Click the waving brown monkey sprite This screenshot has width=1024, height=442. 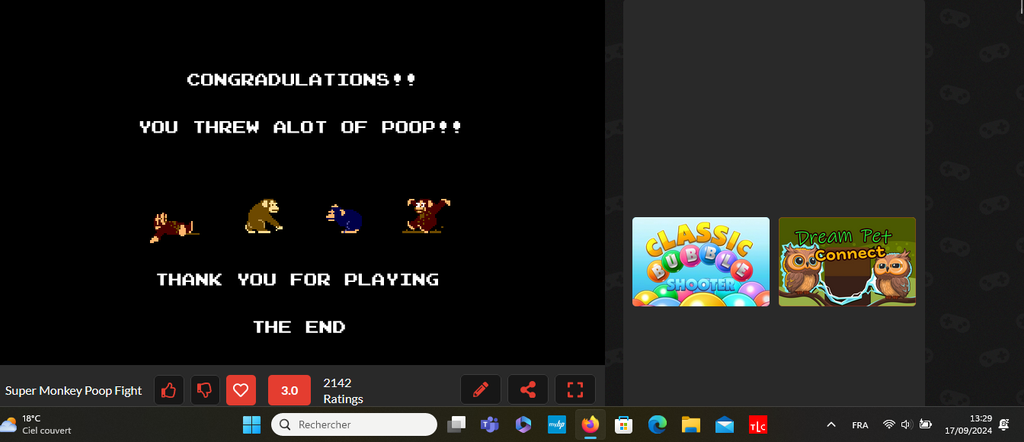tap(428, 215)
